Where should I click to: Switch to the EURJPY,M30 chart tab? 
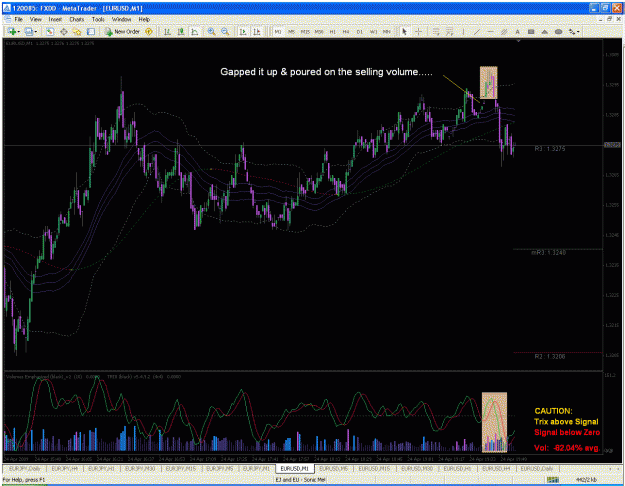(x=140, y=468)
